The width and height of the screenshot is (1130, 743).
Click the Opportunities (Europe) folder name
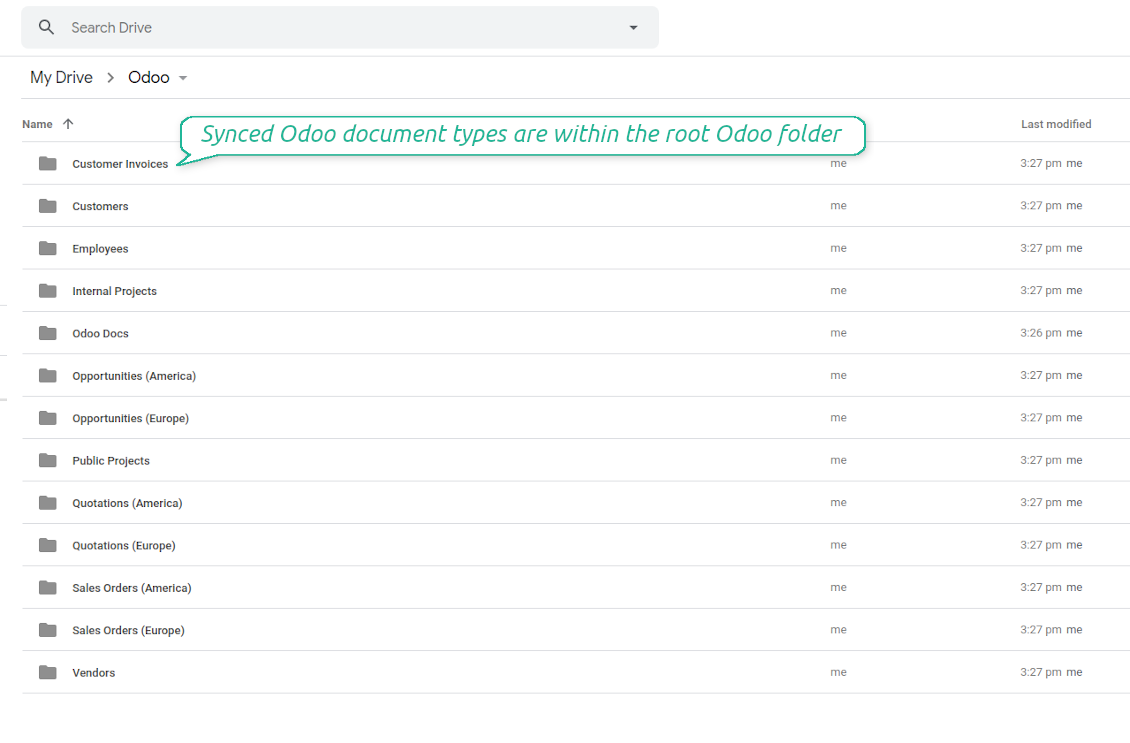click(x=130, y=419)
